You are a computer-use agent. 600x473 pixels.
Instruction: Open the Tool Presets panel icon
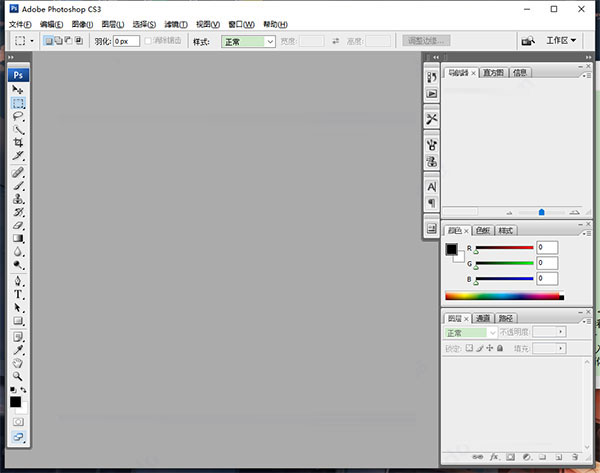[432, 119]
